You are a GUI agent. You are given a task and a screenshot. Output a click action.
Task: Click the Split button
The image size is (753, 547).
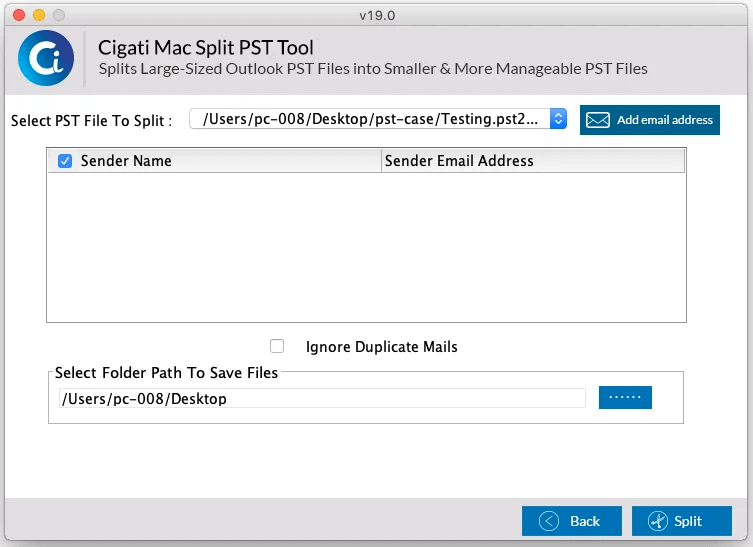(x=682, y=521)
